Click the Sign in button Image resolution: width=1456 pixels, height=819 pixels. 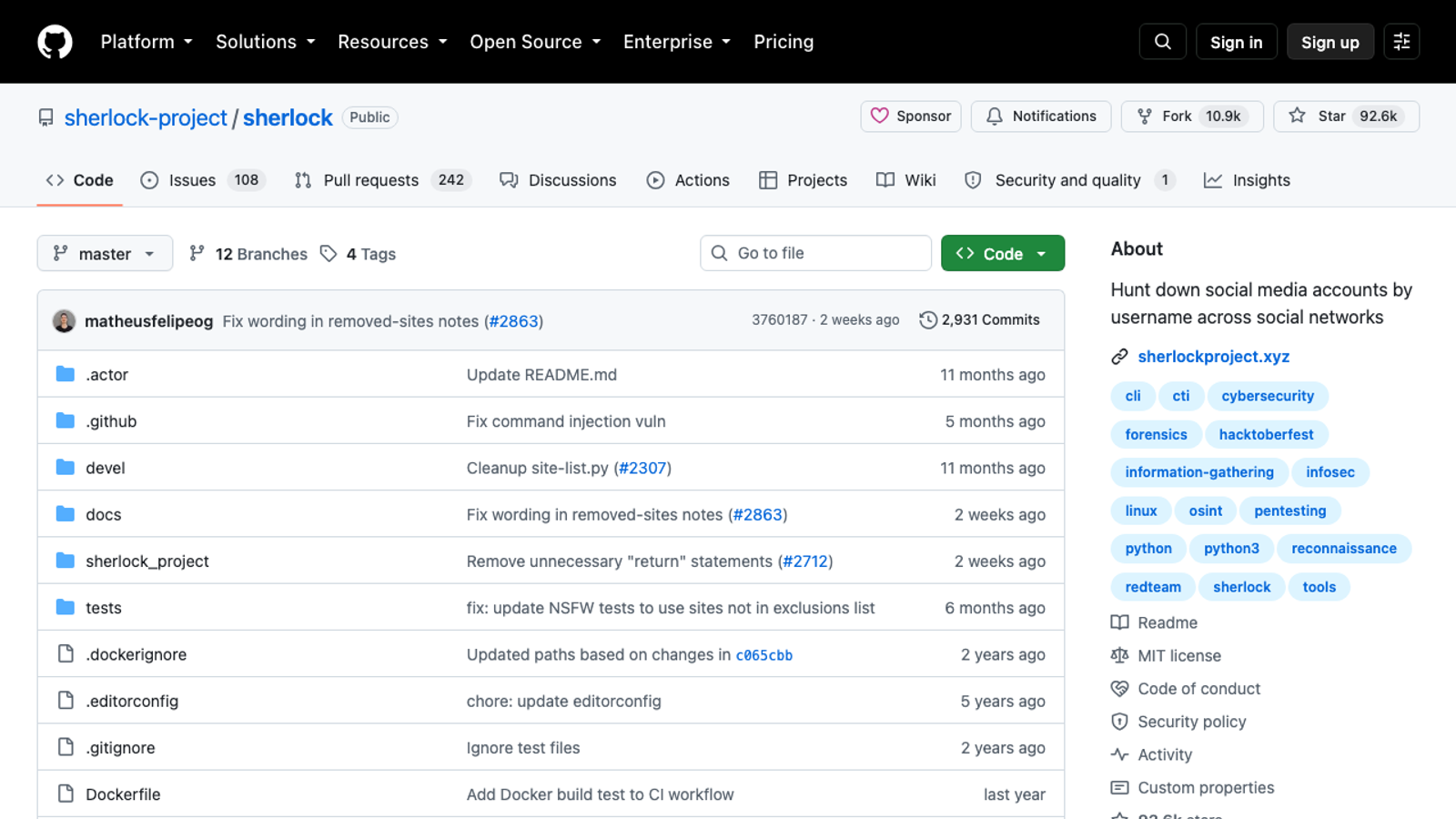(1236, 42)
